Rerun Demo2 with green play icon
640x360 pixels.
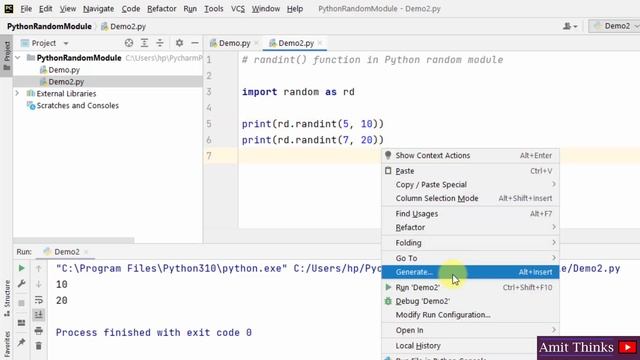point(22,268)
